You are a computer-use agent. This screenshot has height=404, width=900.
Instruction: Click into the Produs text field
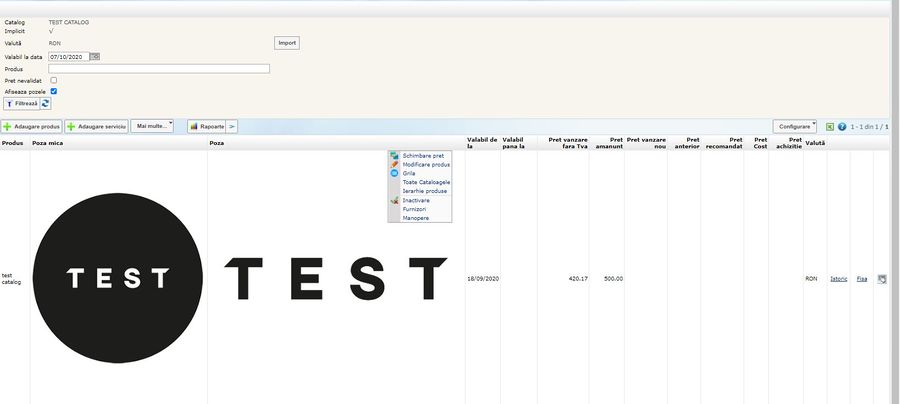pyautogui.click(x=159, y=69)
